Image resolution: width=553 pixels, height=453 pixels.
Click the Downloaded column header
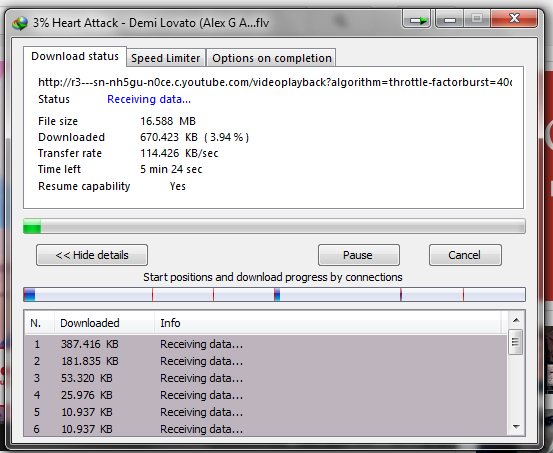tap(104, 323)
